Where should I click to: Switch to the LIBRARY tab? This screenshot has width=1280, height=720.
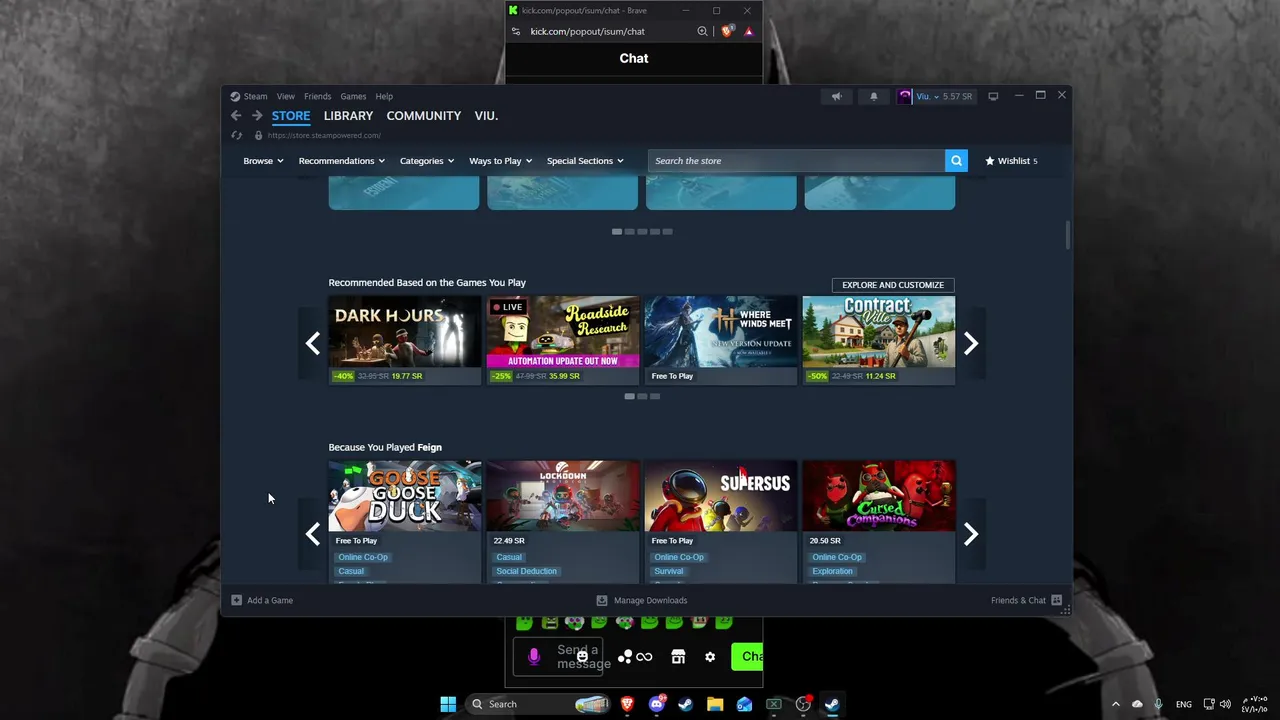(x=348, y=116)
